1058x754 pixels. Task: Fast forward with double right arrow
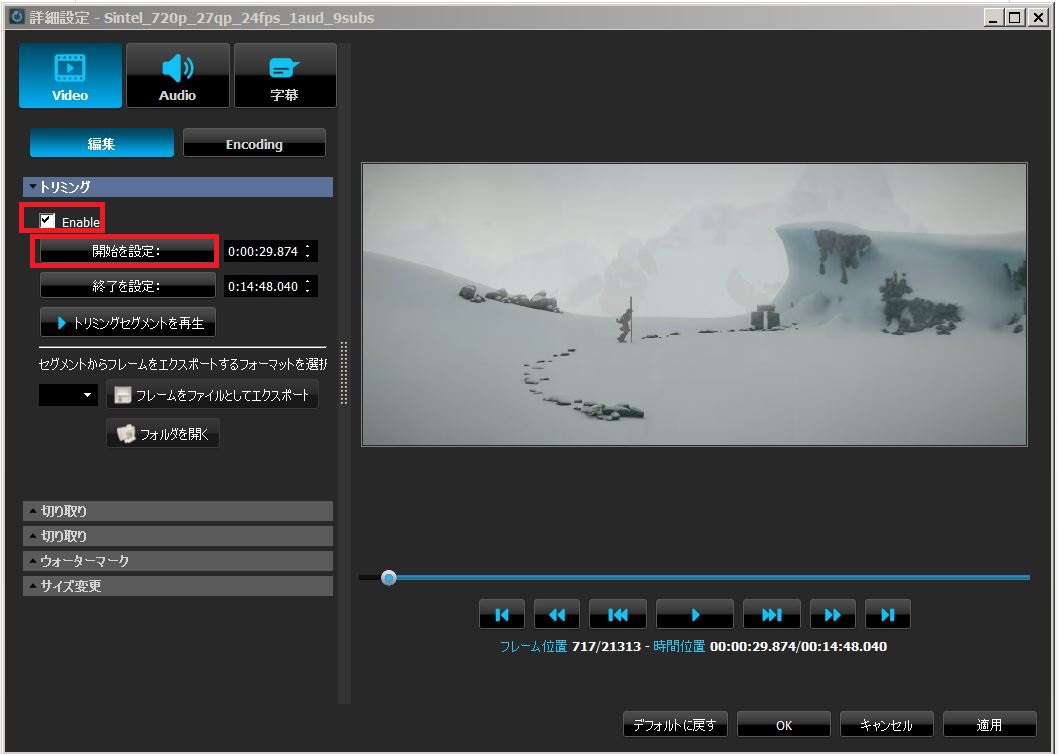pyautogui.click(x=833, y=614)
